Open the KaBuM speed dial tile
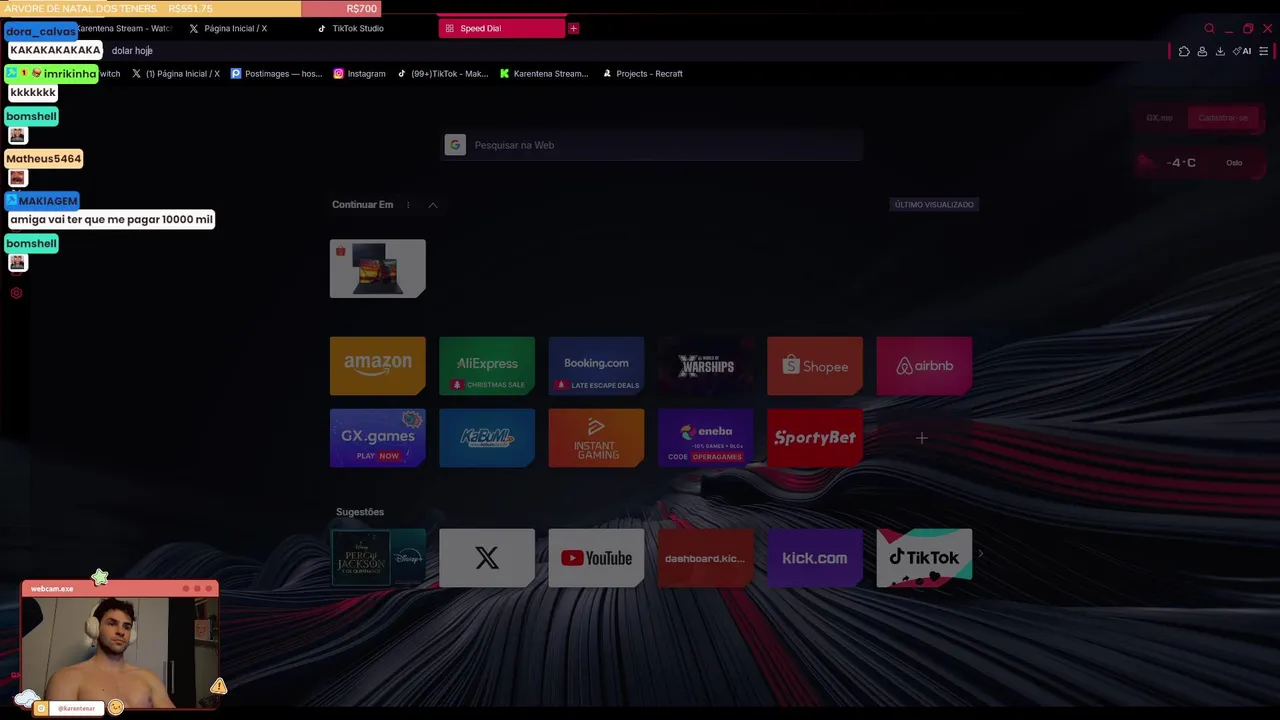 pyautogui.click(x=487, y=438)
